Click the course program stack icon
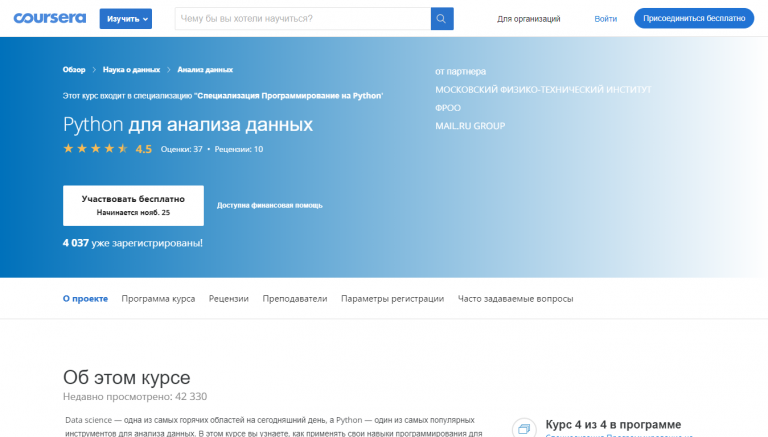The image size is (768, 437). point(523,428)
